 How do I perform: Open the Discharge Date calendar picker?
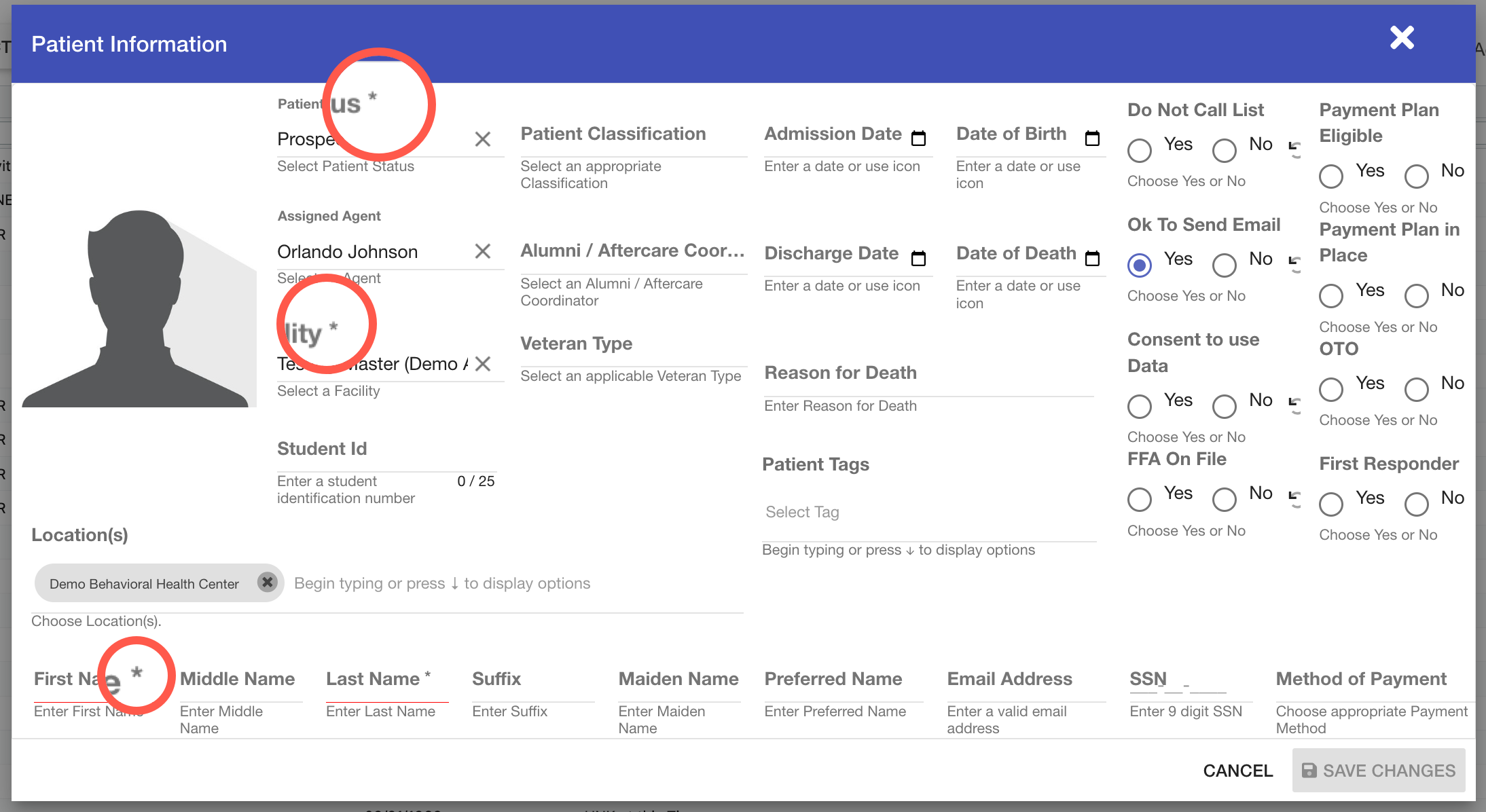coord(919,258)
